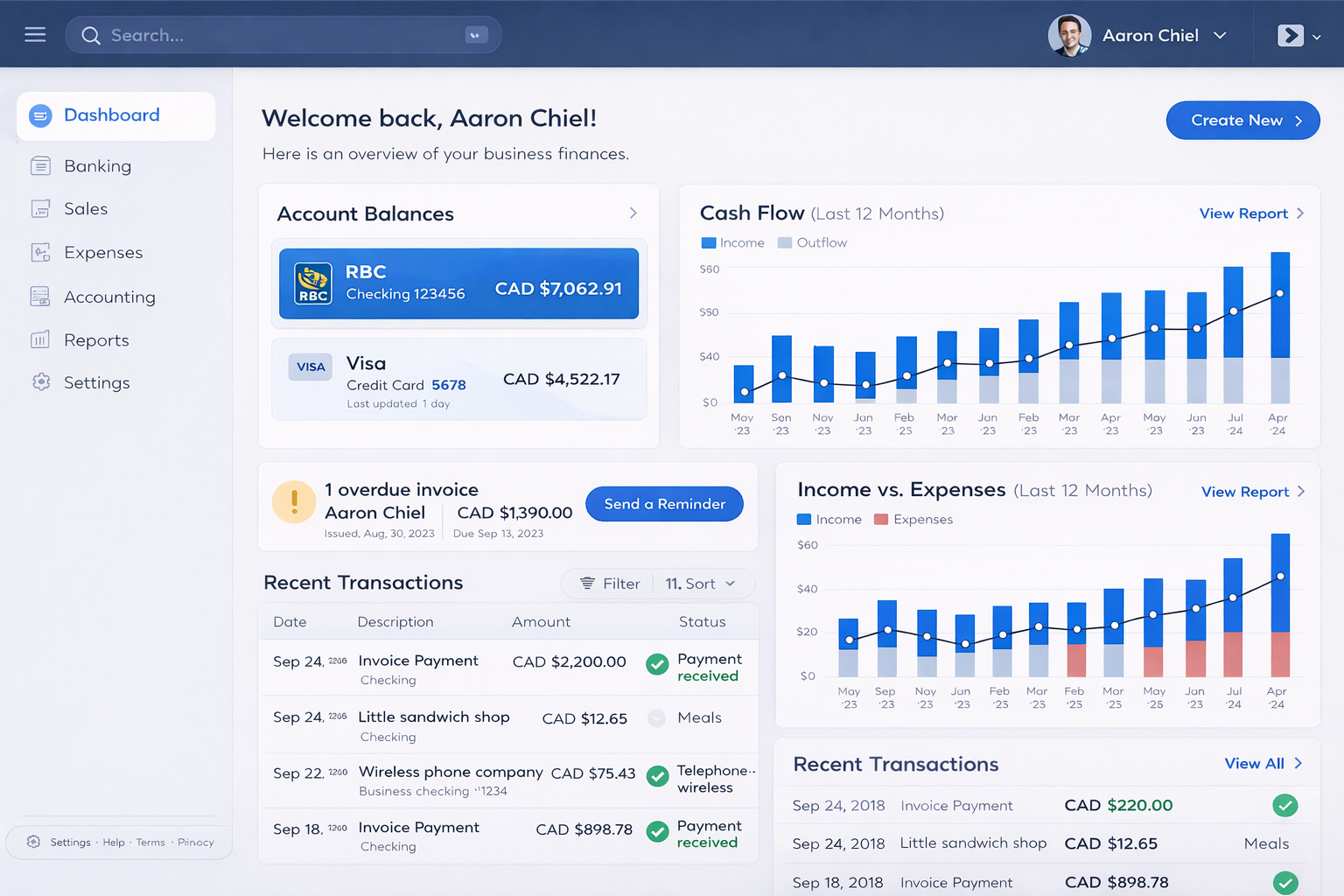Open Accounting from the sidebar
The height and width of the screenshot is (896, 1344).
tap(109, 297)
